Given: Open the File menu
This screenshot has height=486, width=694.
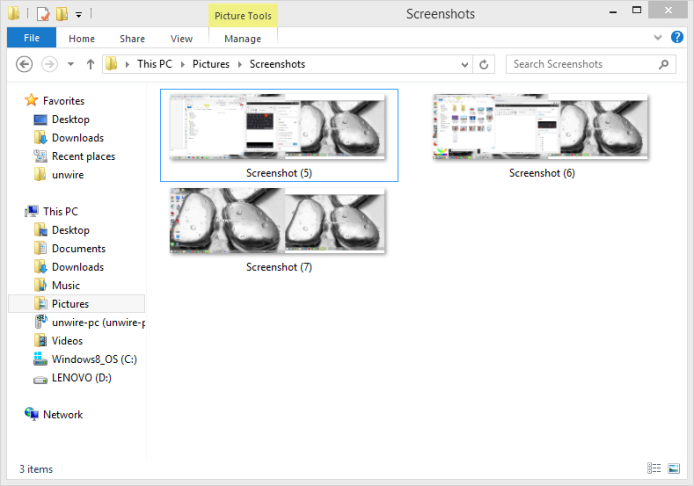Looking at the screenshot, I should 31,39.
